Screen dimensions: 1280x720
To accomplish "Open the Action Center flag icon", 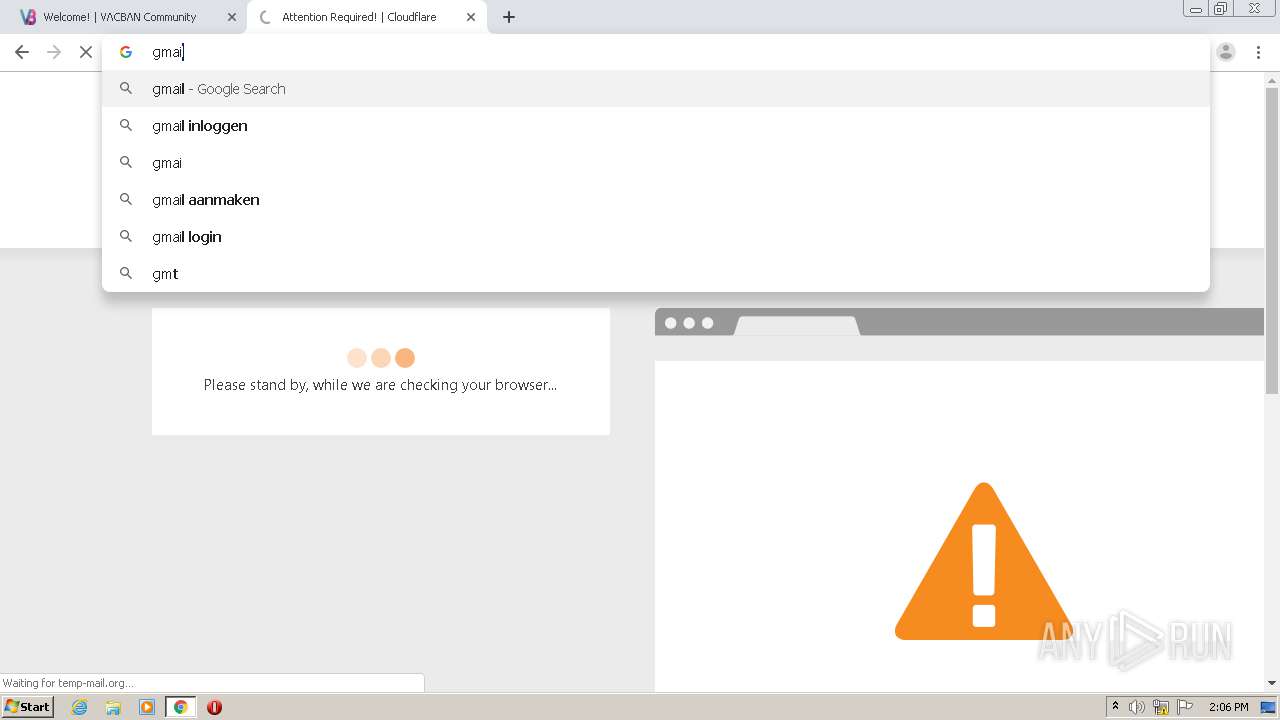I will 1185,707.
